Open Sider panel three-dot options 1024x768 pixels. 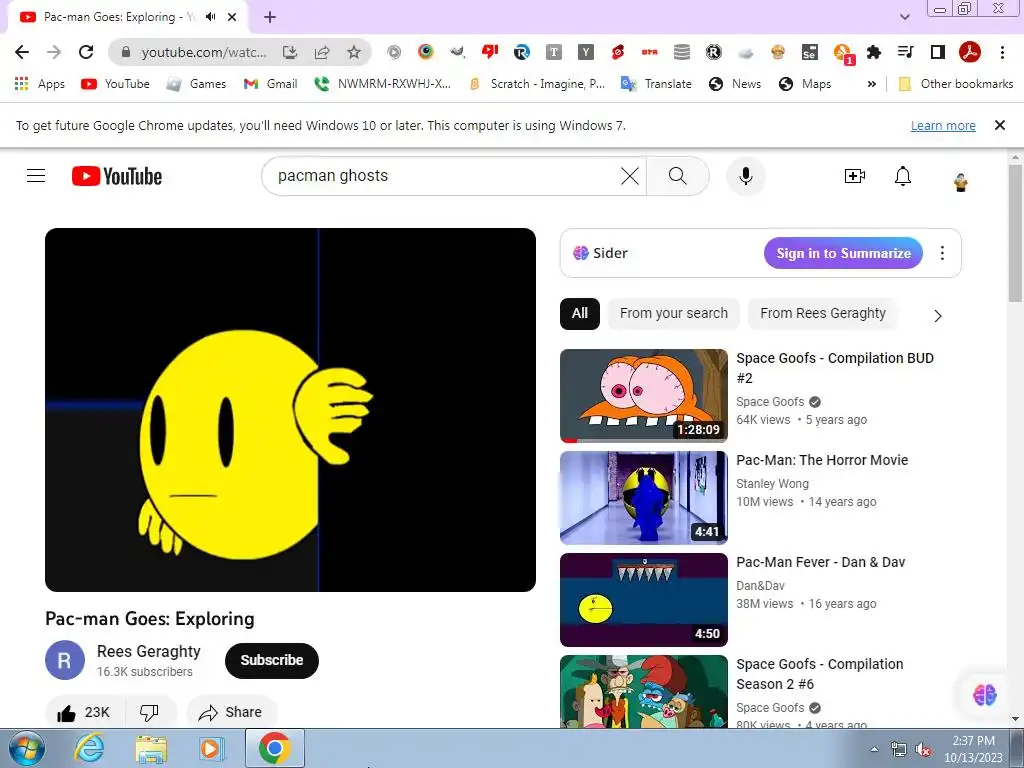tap(942, 253)
